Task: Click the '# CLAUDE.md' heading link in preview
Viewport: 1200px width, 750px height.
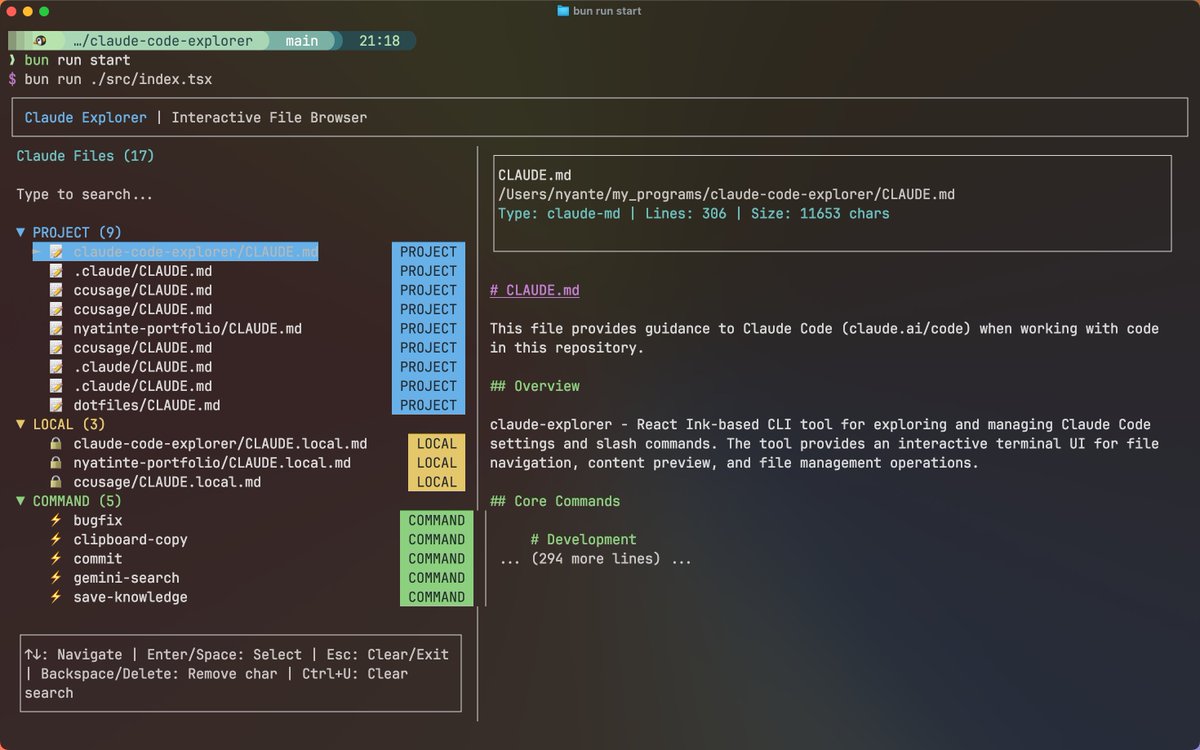Action: coord(534,290)
